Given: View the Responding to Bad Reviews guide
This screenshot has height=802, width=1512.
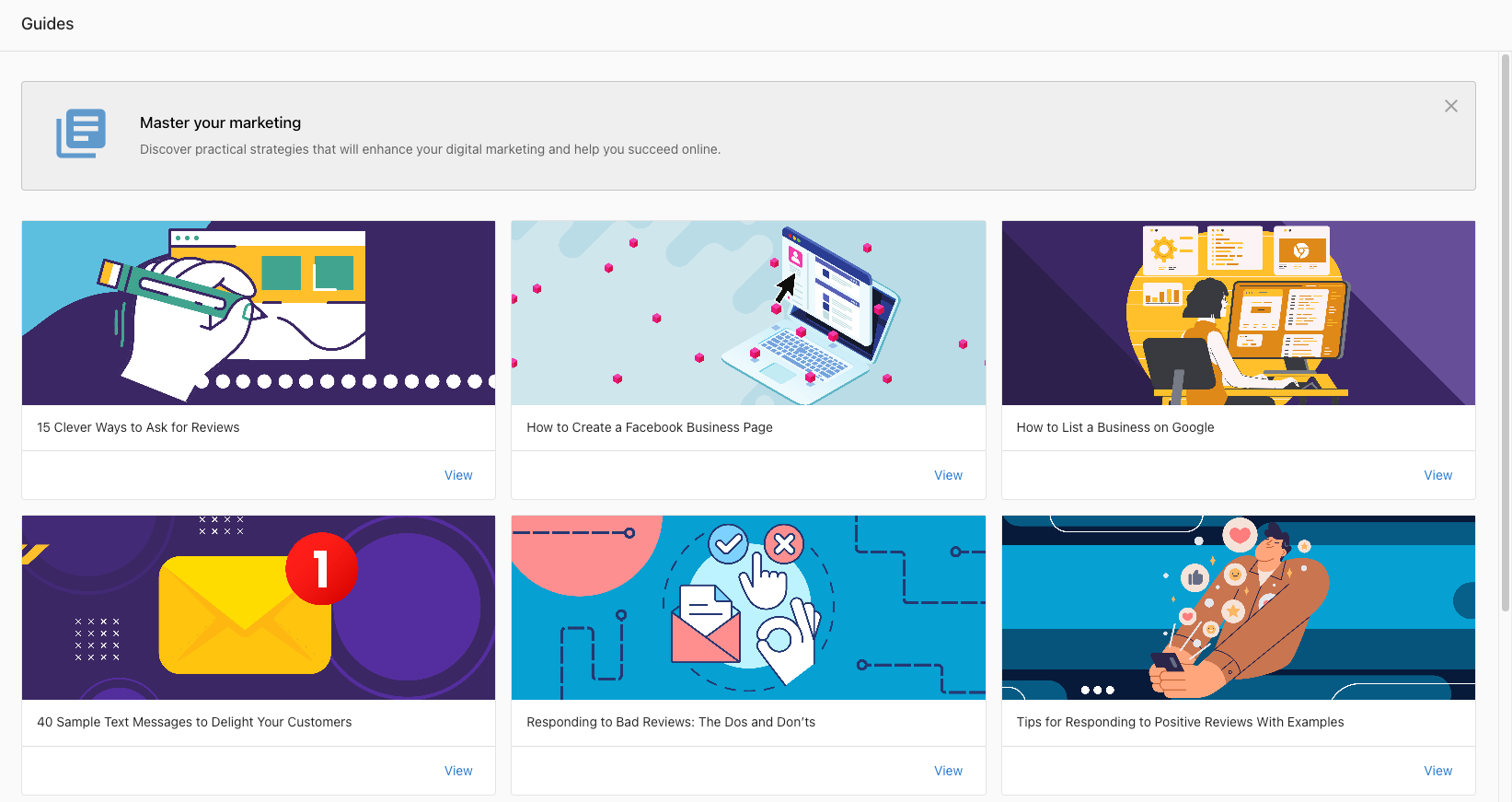Looking at the screenshot, I should pyautogui.click(x=948, y=771).
